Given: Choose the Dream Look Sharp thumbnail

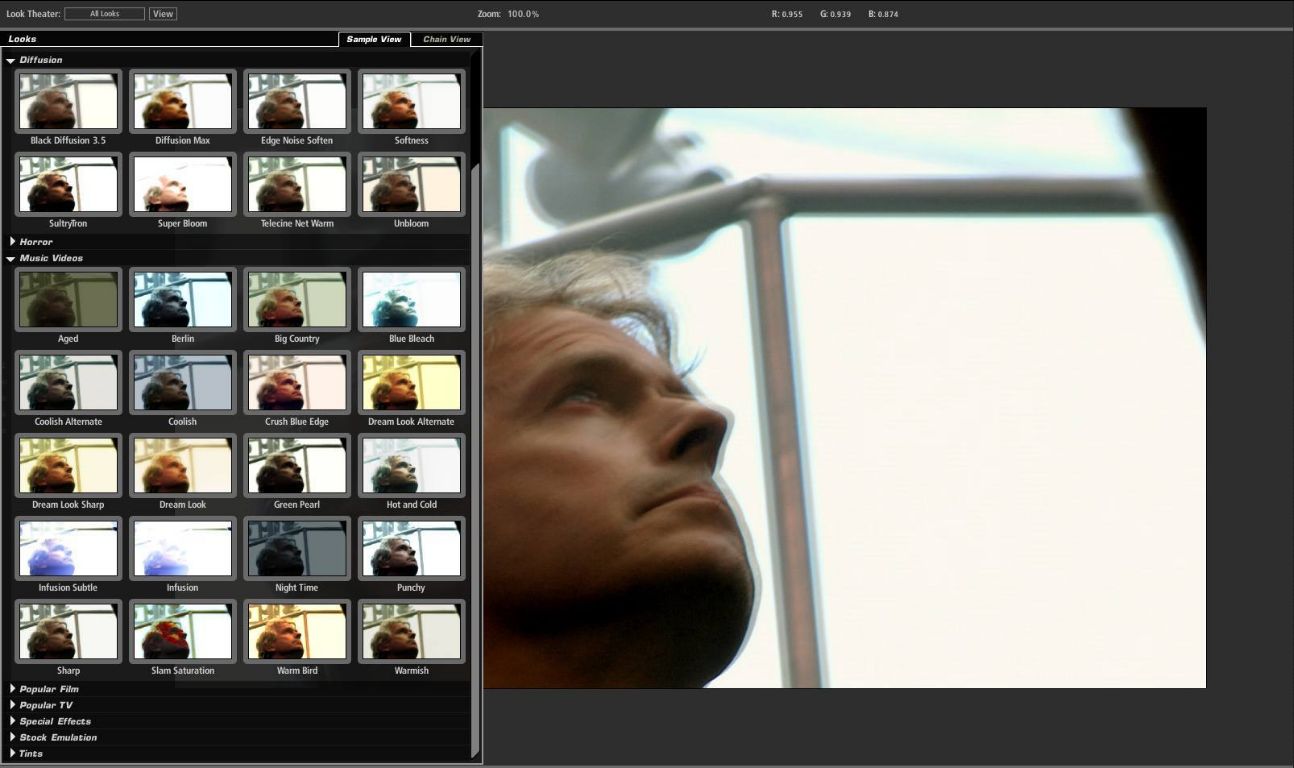Looking at the screenshot, I should coord(68,465).
